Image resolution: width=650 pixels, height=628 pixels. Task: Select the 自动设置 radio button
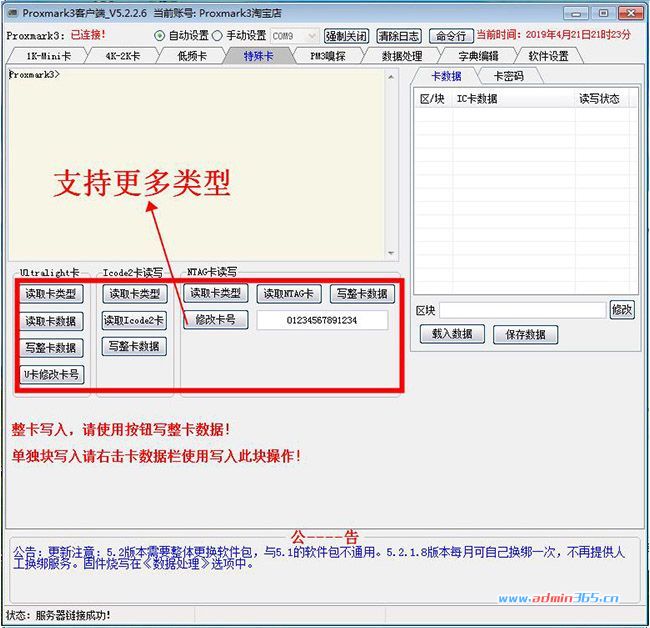[159, 36]
